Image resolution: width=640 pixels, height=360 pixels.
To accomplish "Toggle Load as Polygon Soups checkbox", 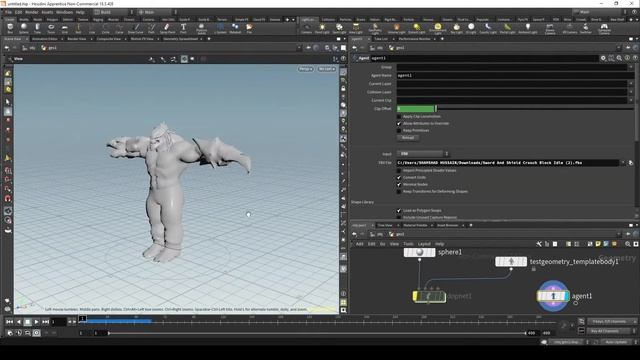I will click(x=399, y=211).
